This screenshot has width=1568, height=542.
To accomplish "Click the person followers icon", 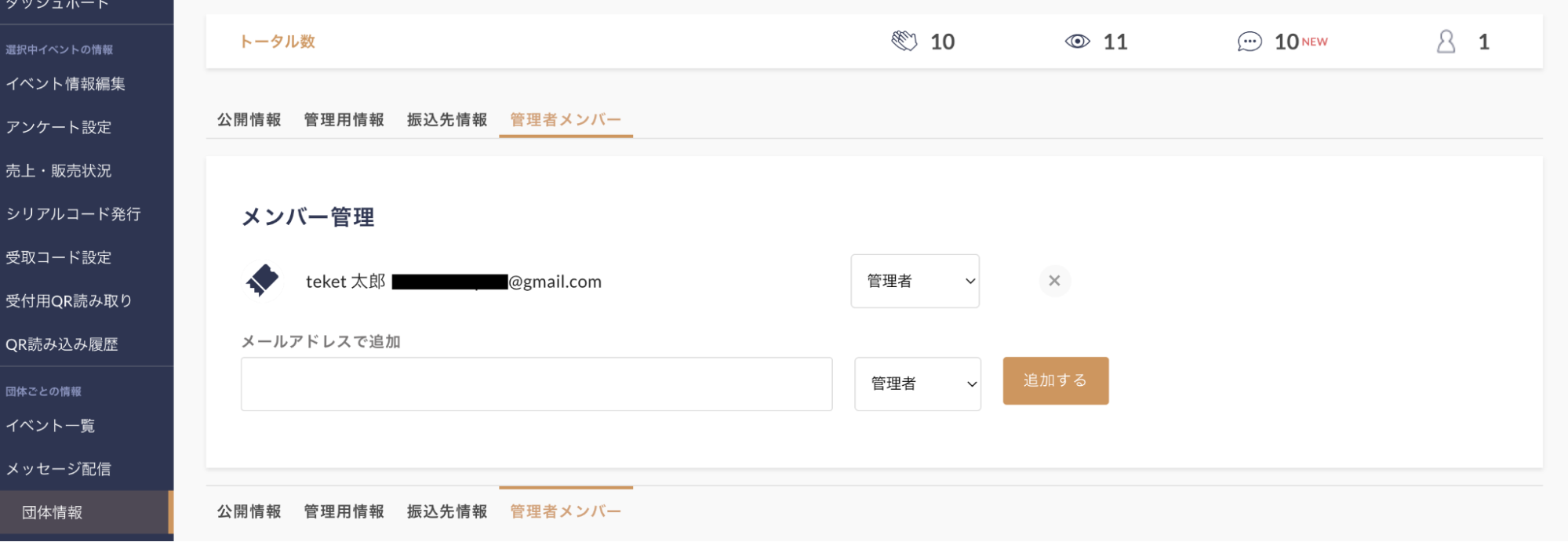I will pos(1446,42).
